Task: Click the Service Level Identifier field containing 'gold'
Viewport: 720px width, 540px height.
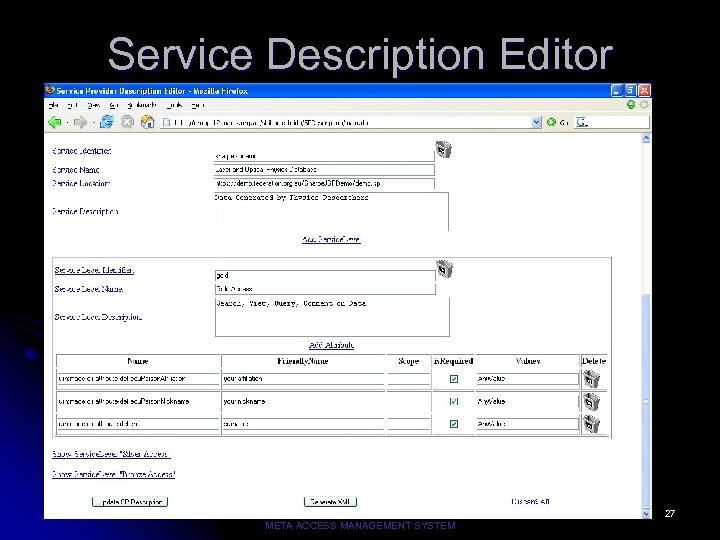Action: pos(325,276)
